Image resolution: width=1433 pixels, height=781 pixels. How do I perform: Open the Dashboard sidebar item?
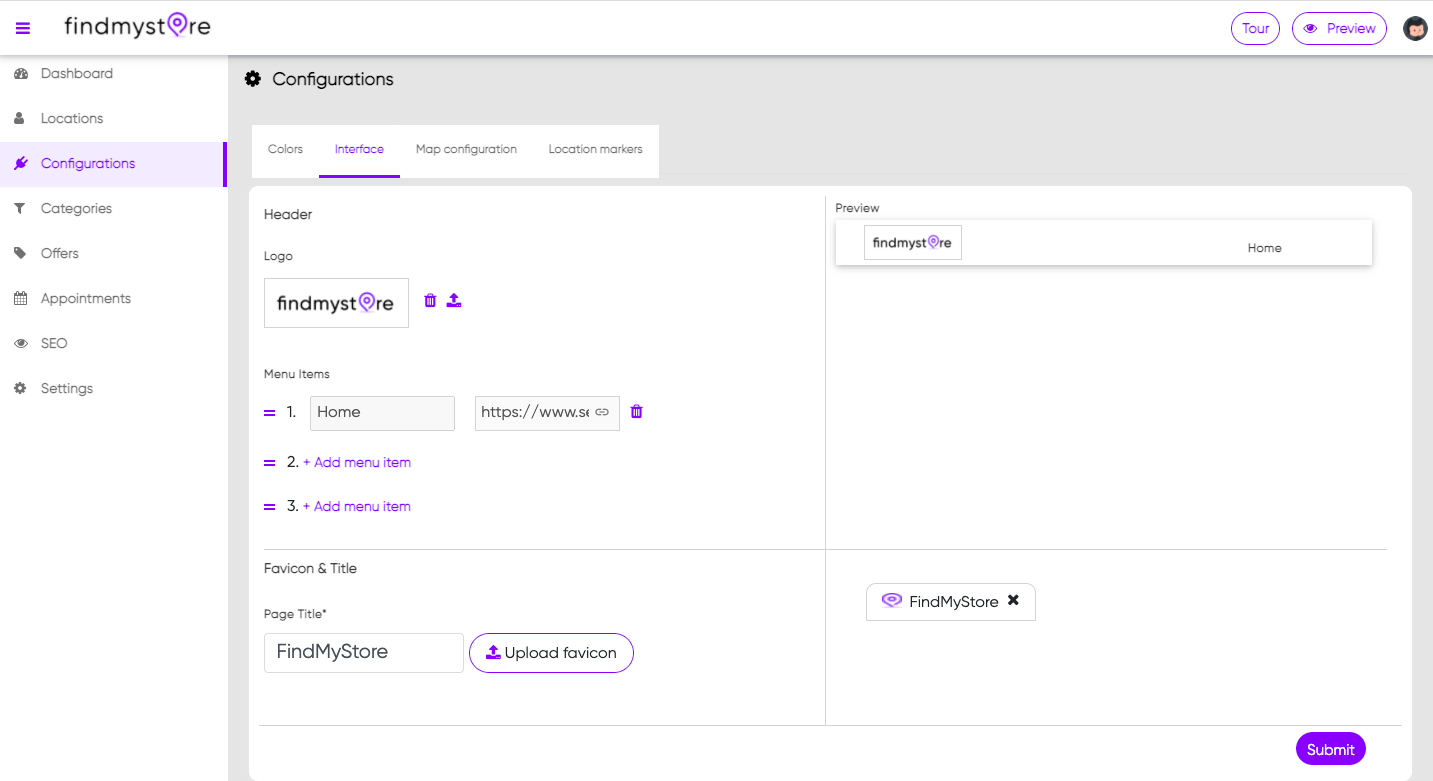(x=76, y=73)
